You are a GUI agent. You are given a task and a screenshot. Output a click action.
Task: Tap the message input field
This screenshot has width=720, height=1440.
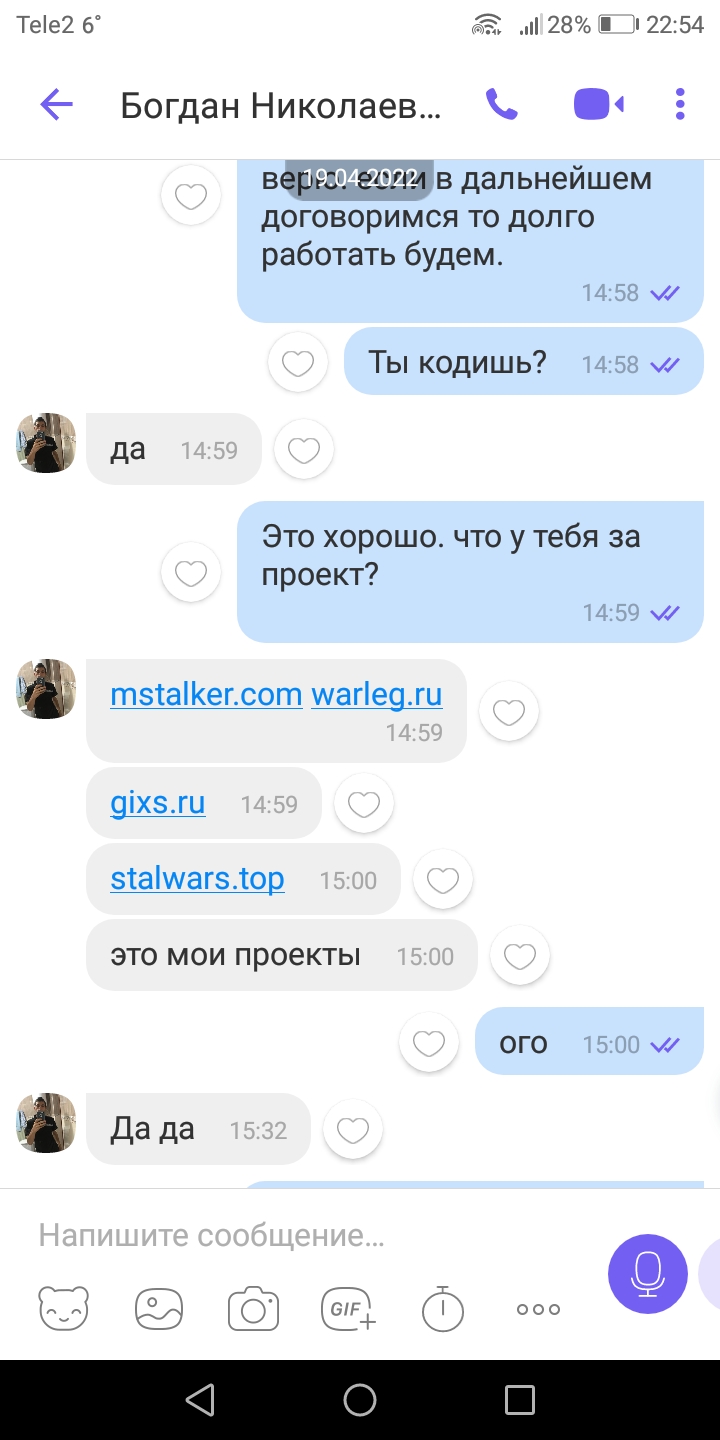[310, 1236]
